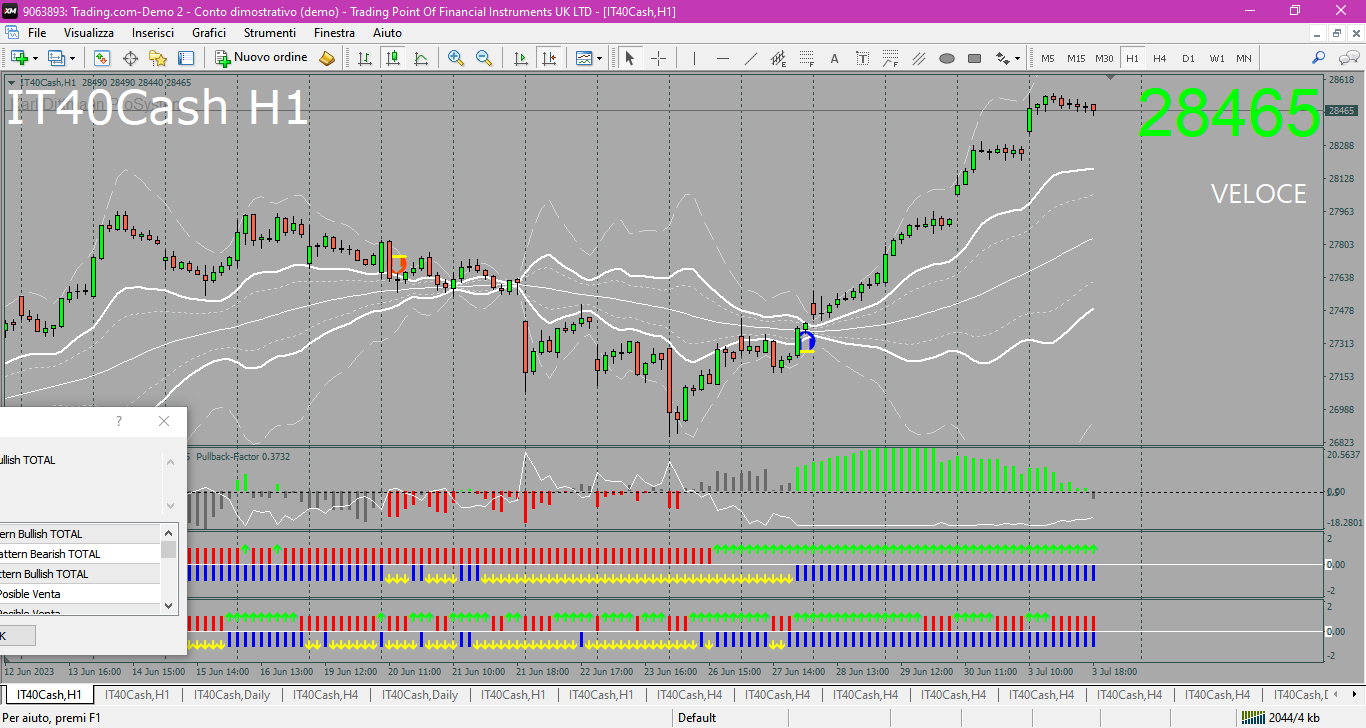This screenshot has height=728, width=1366.
Task: Open the search magnifier icon
Action: [1318, 58]
